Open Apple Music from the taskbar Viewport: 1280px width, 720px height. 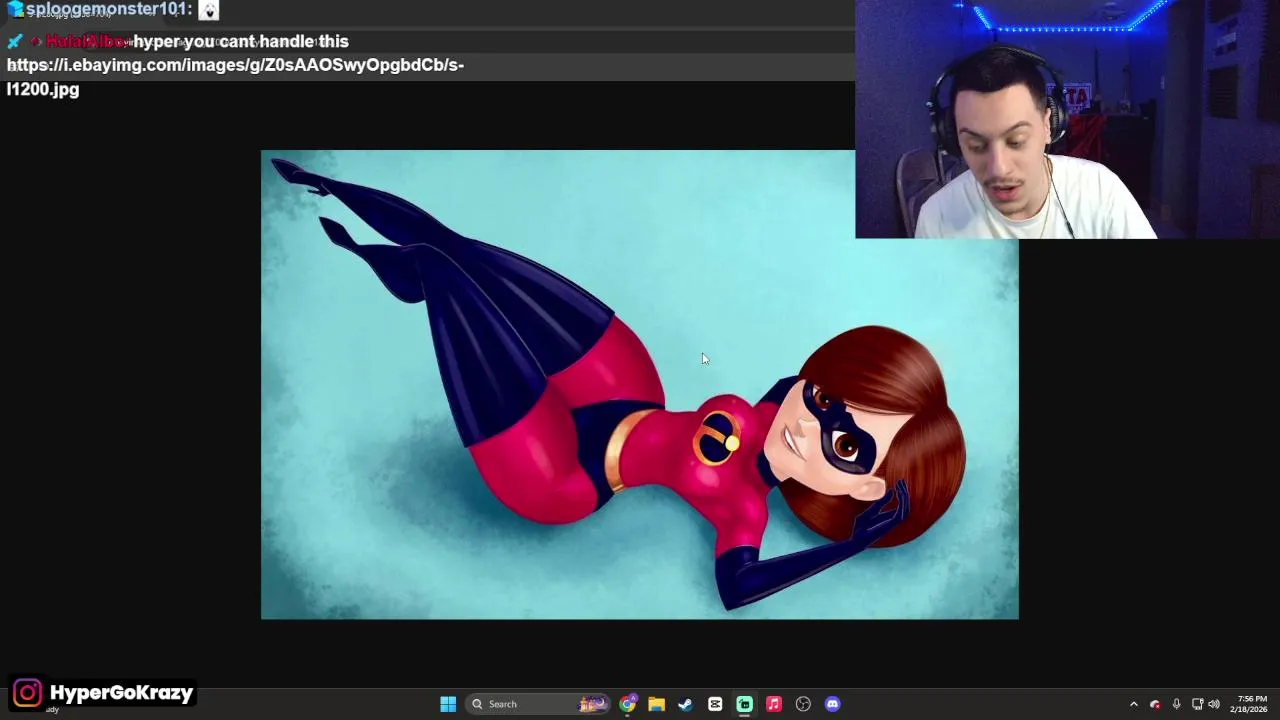(x=773, y=704)
